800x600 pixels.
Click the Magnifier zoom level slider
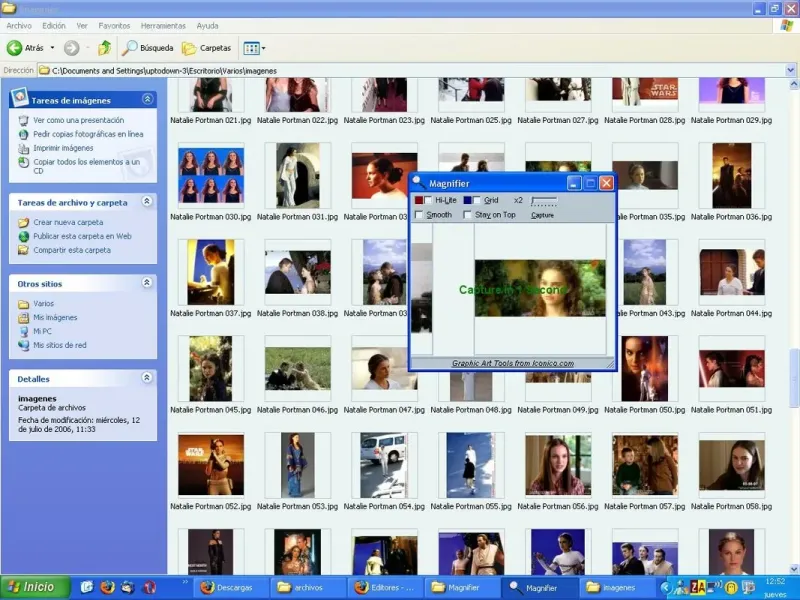pyautogui.click(x=544, y=201)
